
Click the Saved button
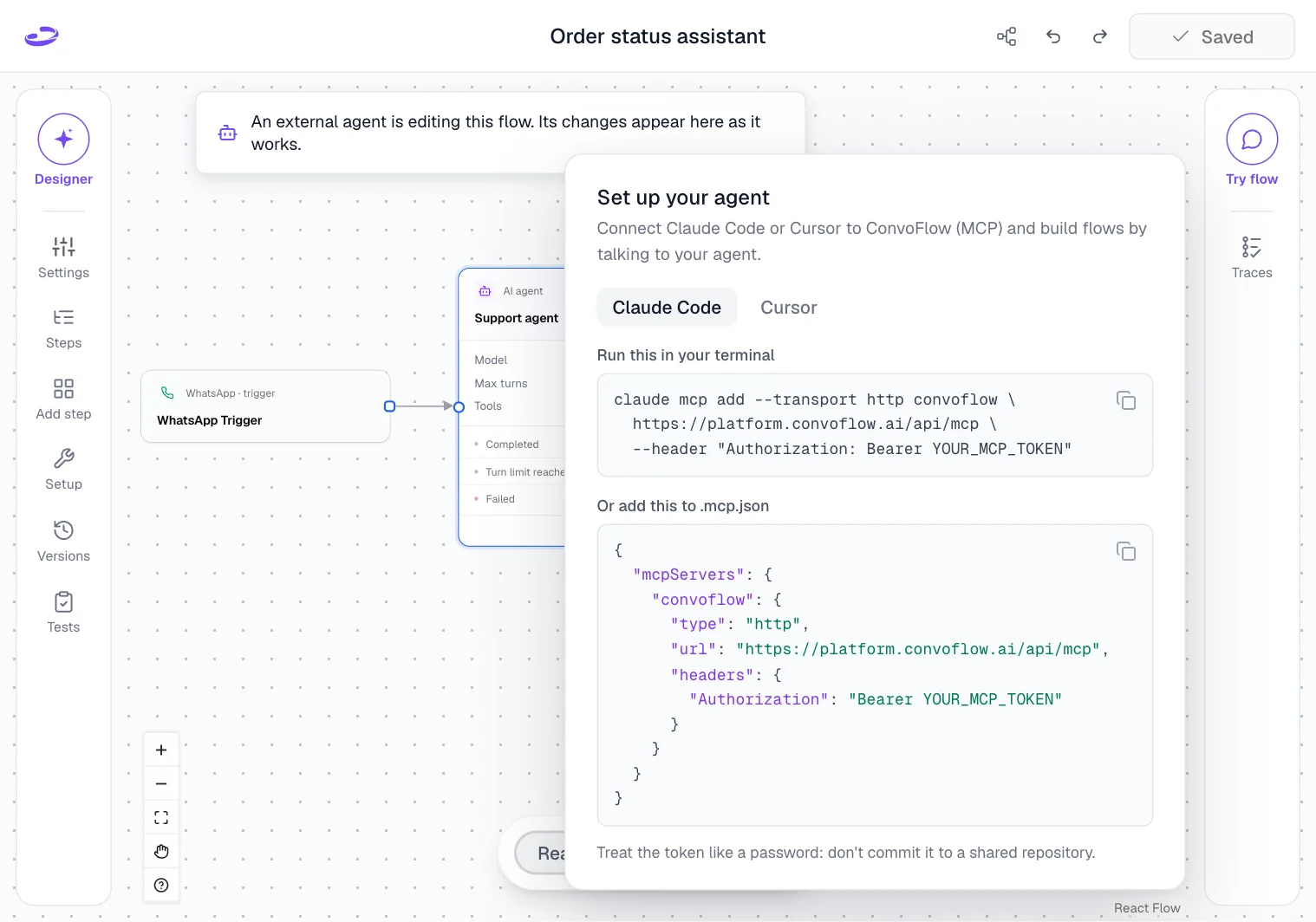1212,36
